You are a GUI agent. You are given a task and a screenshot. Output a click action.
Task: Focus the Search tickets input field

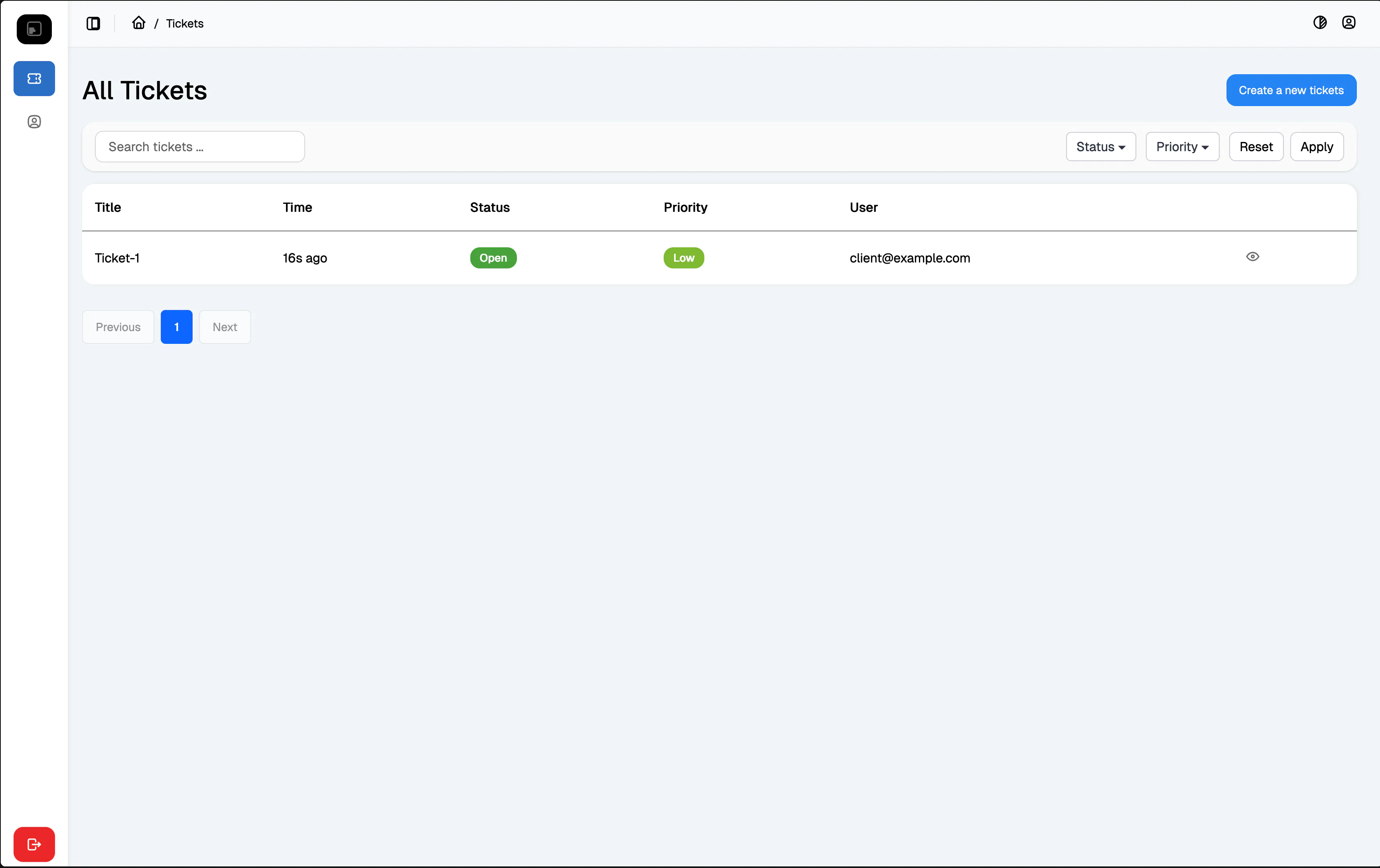199,147
